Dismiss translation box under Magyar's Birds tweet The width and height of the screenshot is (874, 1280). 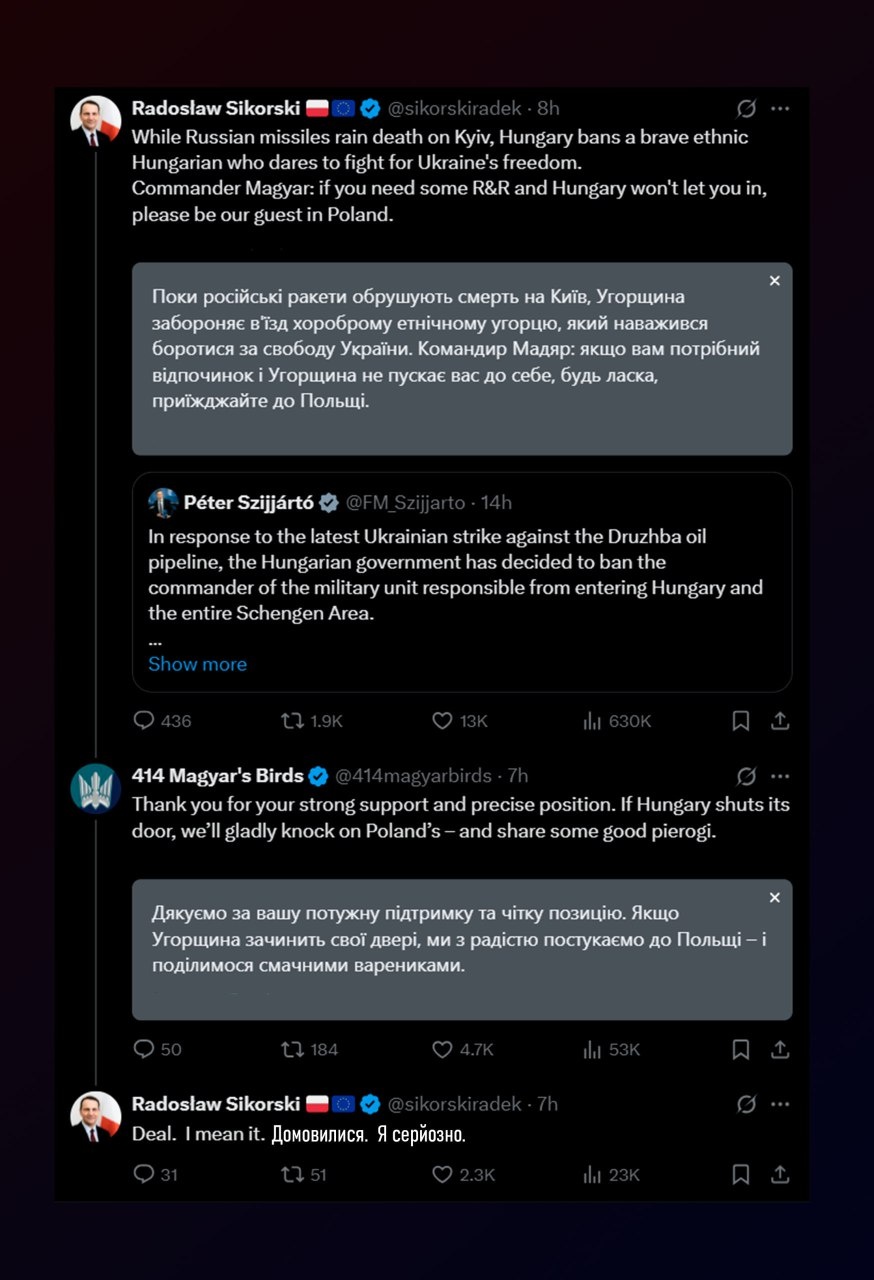coord(774,898)
